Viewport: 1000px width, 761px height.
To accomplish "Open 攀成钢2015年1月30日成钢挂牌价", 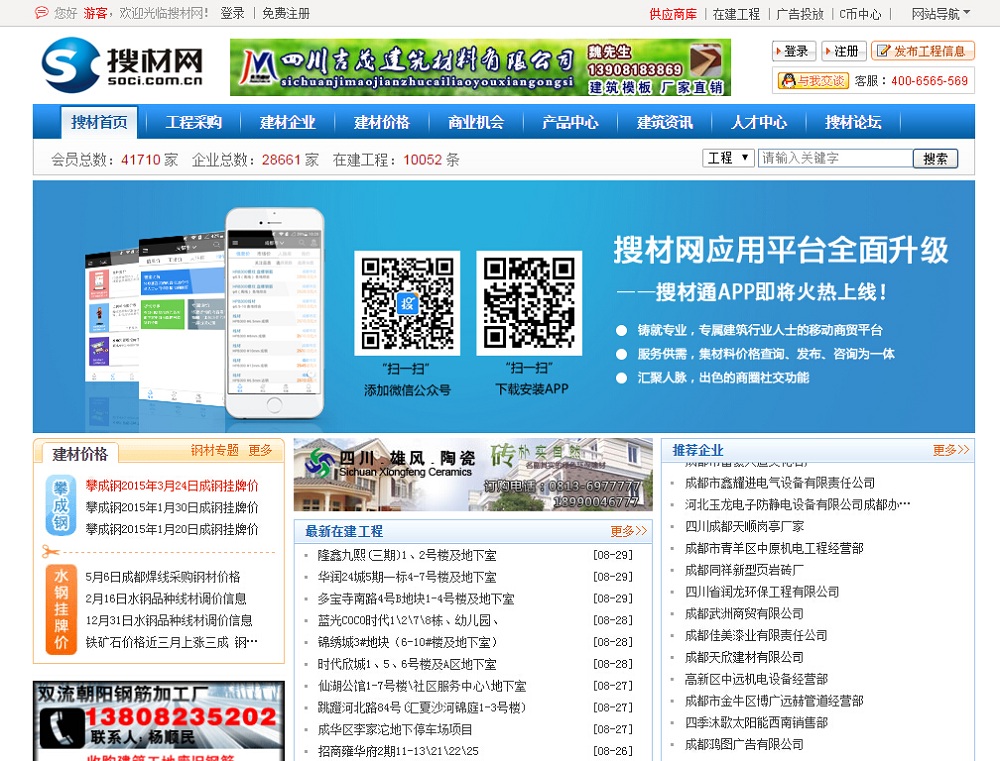I will pyautogui.click(x=172, y=507).
